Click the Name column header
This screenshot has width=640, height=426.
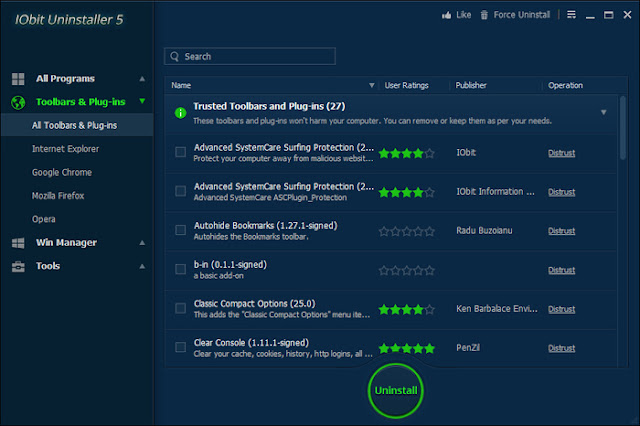click(181, 85)
